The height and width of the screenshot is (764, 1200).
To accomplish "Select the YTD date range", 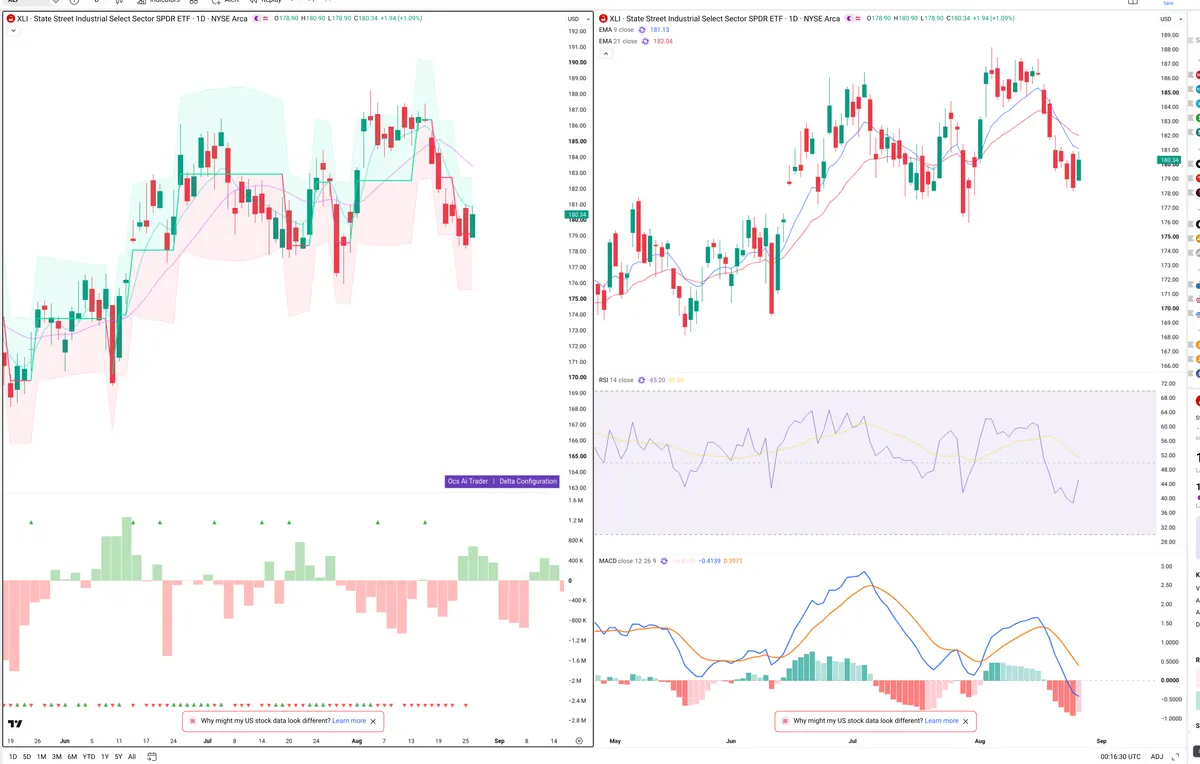I will tap(89, 757).
